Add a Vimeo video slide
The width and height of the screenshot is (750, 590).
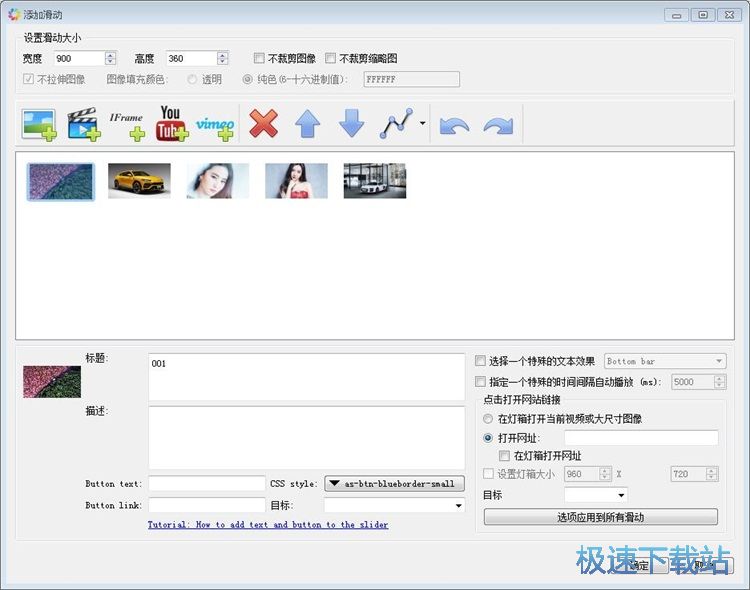click(214, 124)
